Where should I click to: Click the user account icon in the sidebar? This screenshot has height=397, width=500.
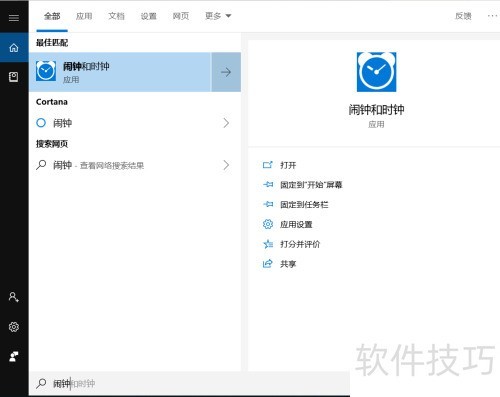point(14,297)
